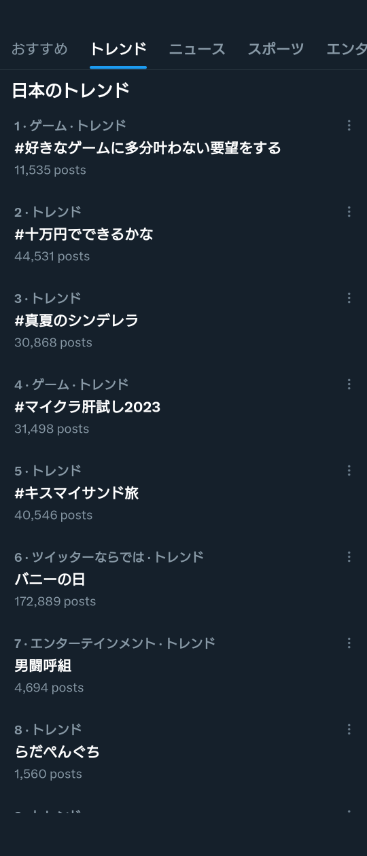Open the 男闘呼組 entertainment trend
The width and height of the screenshot is (367, 856).
point(184,665)
